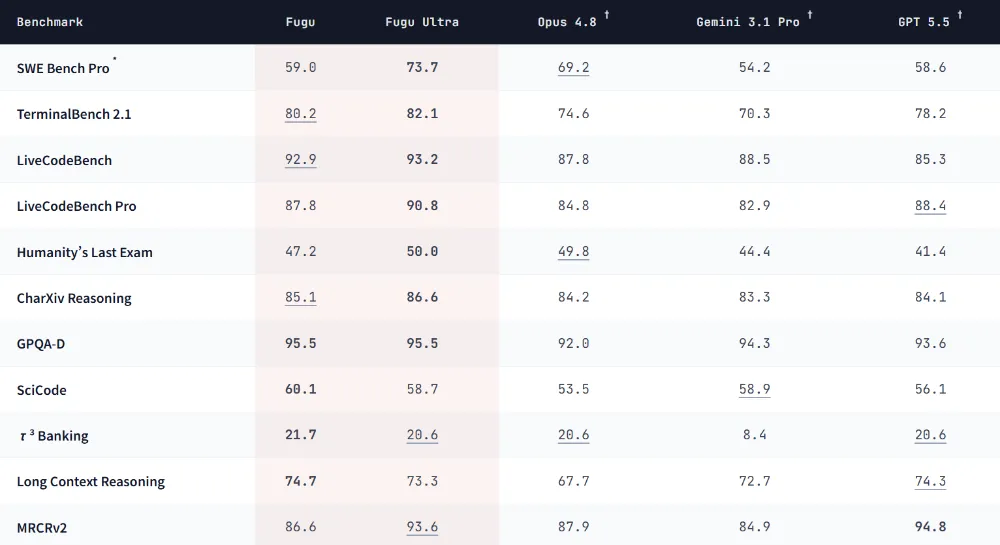The image size is (1000, 545).
Task: Click the underlined 58.9 Gemini SciCode score
Action: [754, 389]
